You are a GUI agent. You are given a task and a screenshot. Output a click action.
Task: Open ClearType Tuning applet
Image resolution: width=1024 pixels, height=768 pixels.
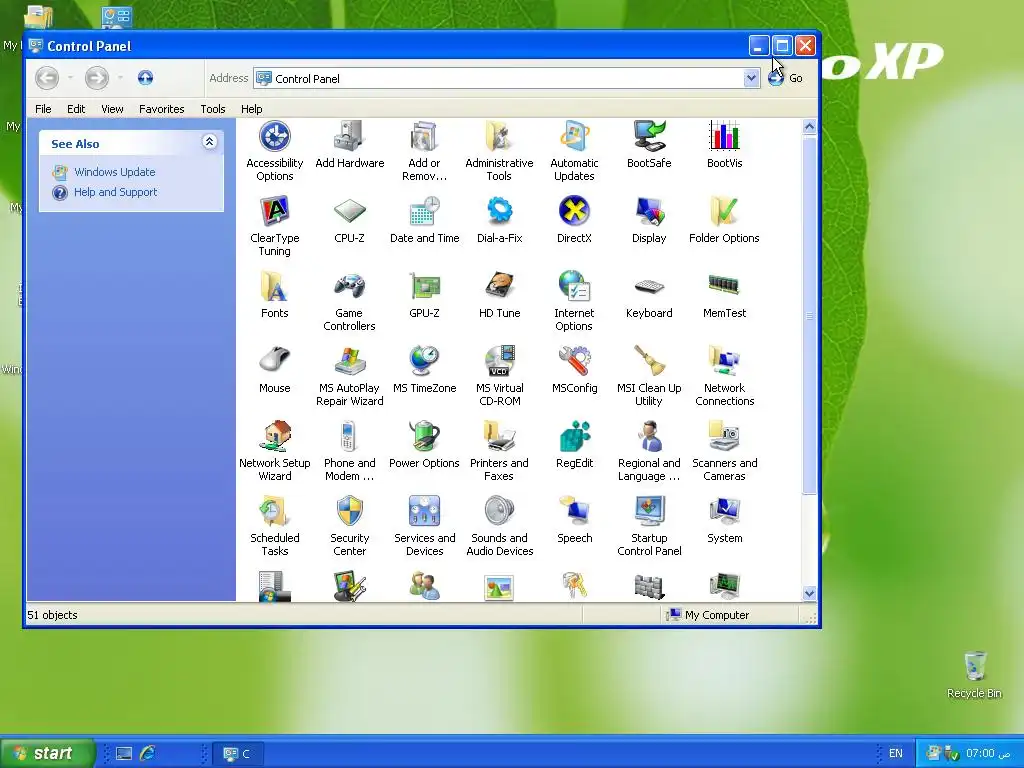(x=274, y=226)
